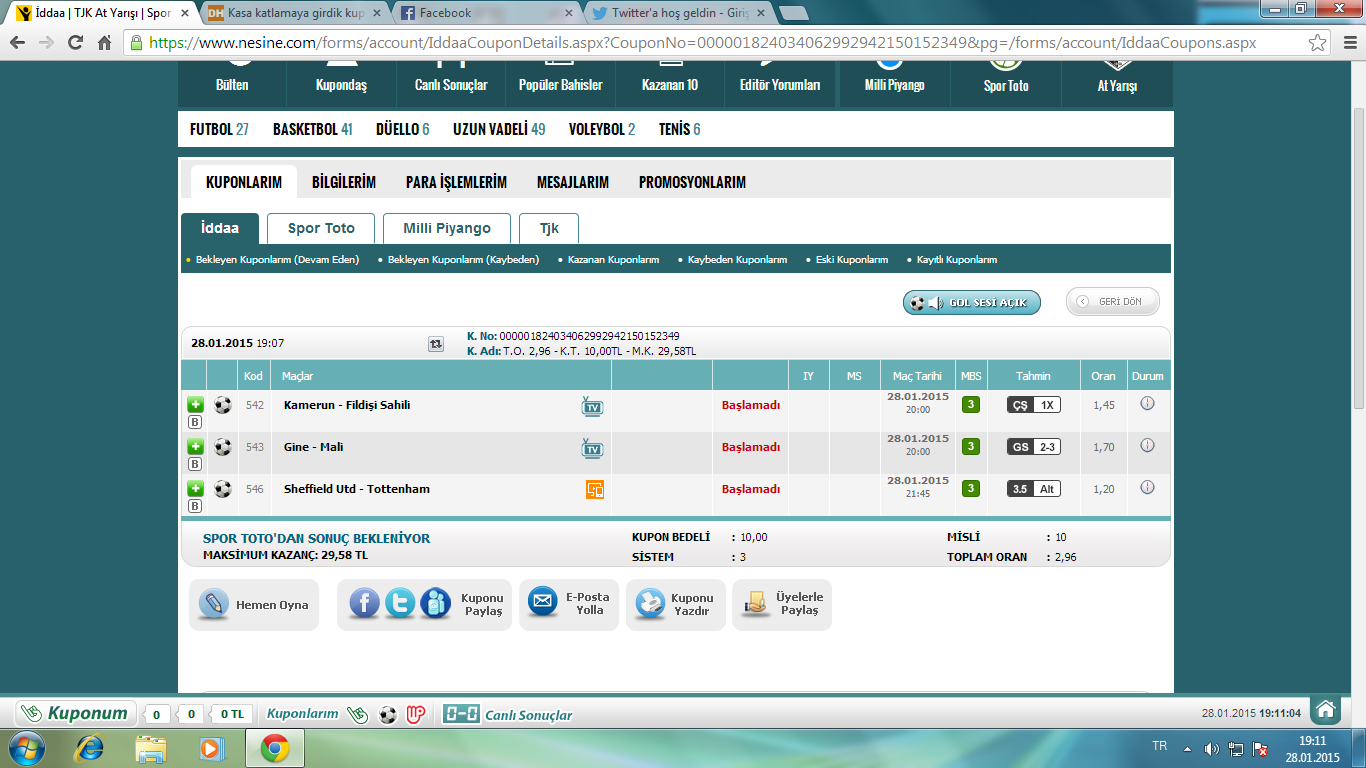
Task: Open the BİLGİLERİM account tab
Action: (344, 182)
